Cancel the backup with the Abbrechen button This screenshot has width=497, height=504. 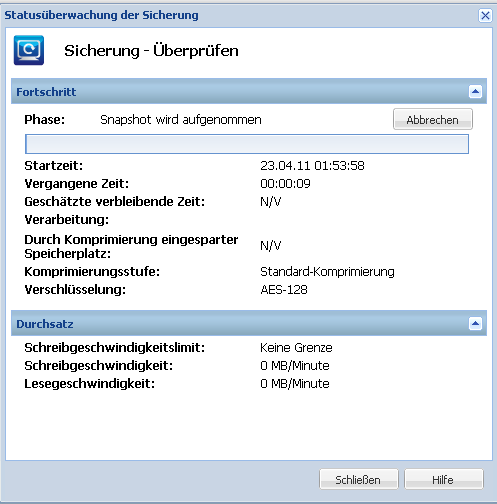pos(432,119)
